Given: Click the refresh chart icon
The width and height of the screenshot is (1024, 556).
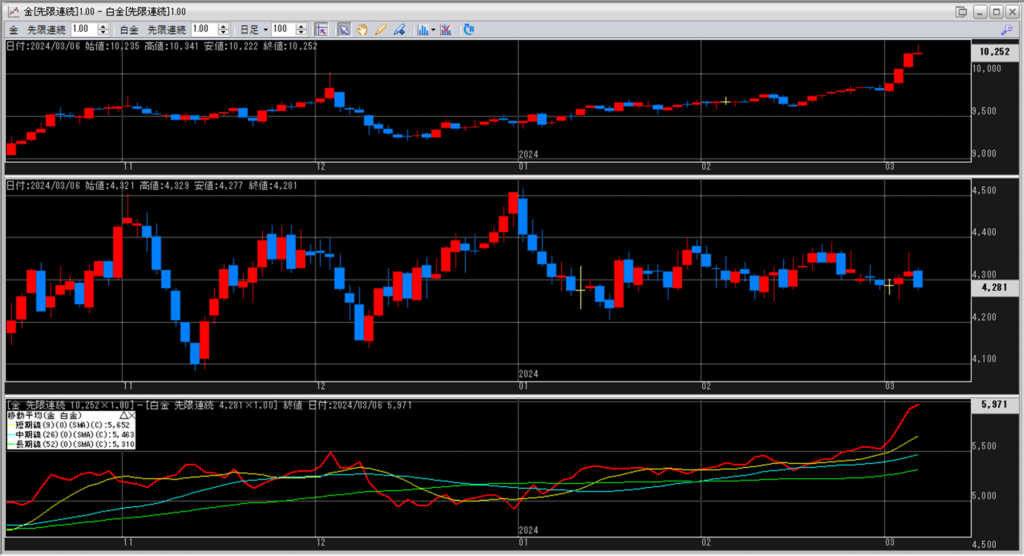Looking at the screenshot, I should (x=469, y=30).
